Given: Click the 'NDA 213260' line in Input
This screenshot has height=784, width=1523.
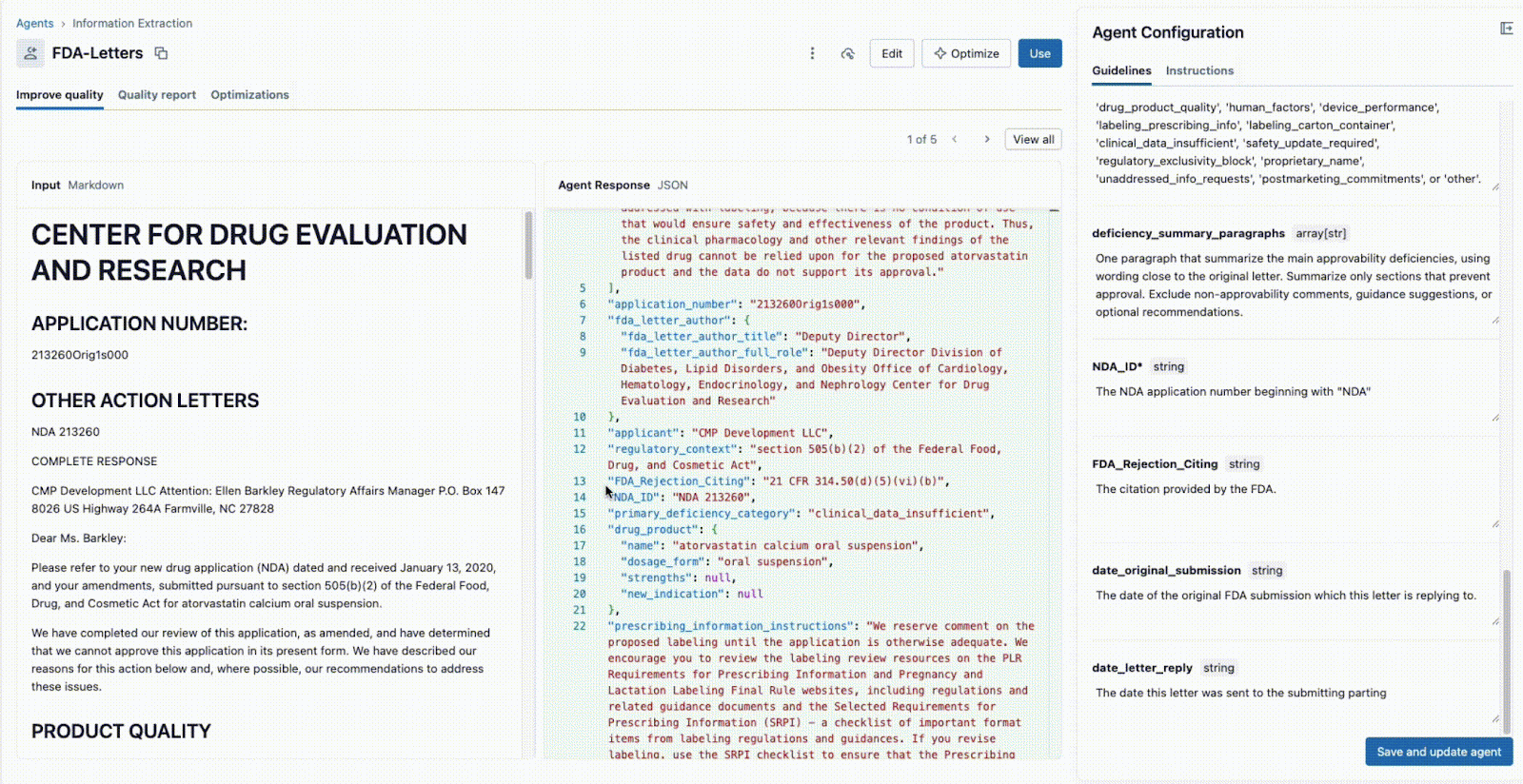Looking at the screenshot, I should [66, 432].
